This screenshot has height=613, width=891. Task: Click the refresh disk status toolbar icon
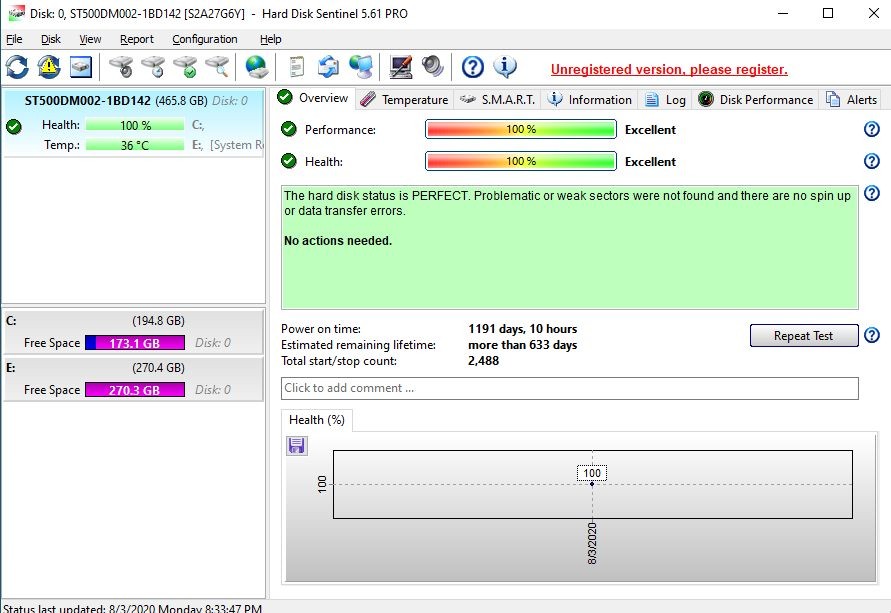17,67
